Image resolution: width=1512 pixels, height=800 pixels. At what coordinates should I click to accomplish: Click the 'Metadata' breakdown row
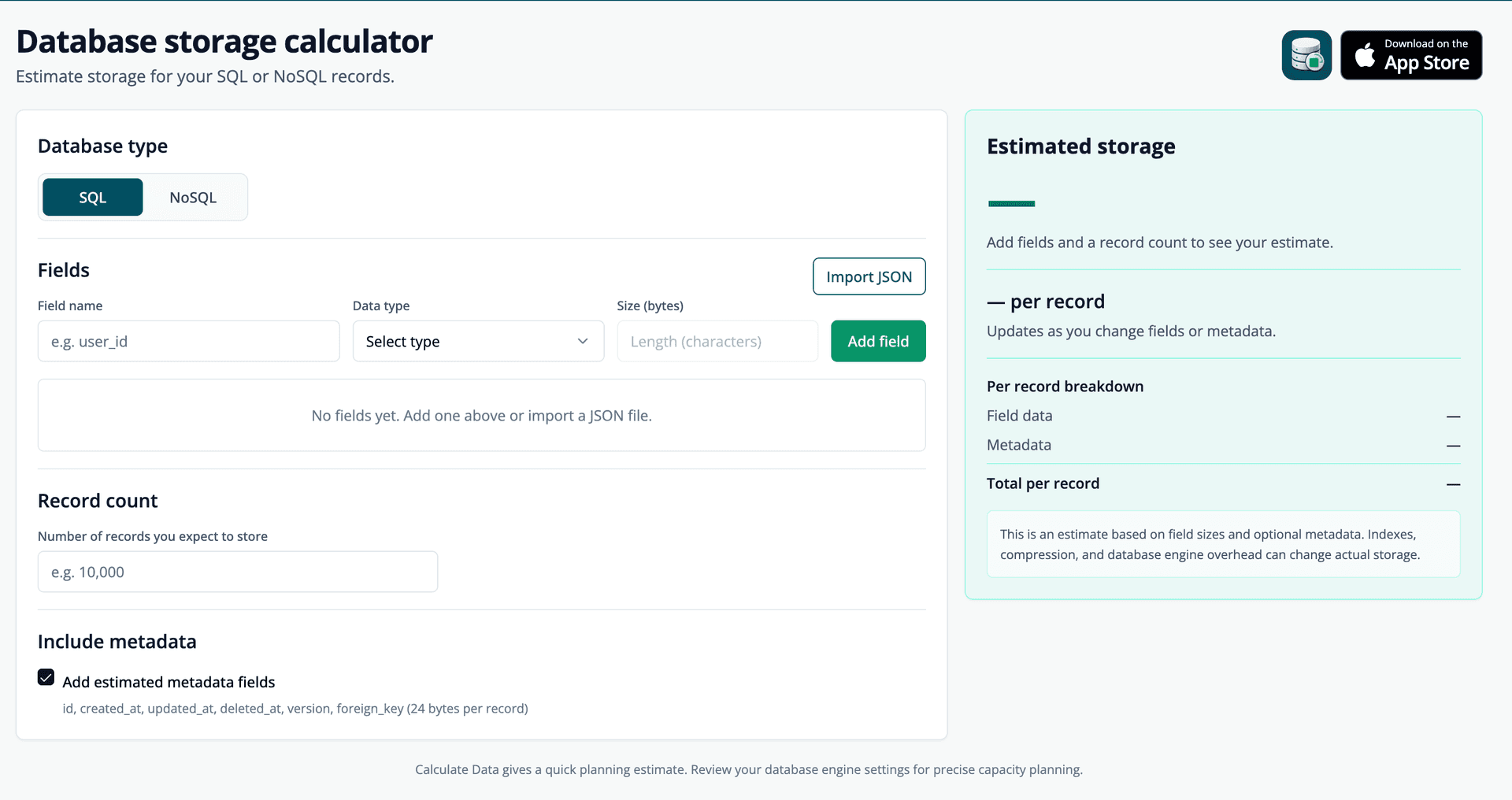1223,445
